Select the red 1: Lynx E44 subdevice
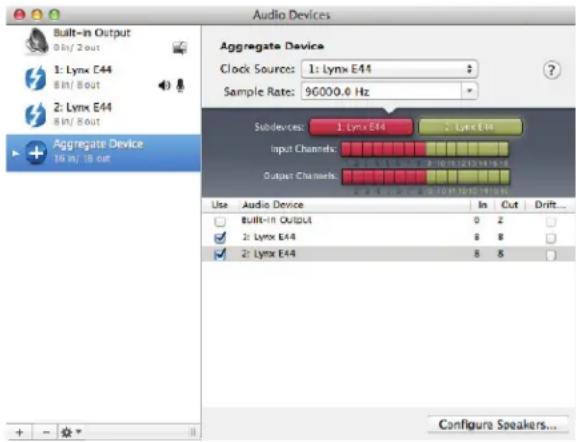This screenshot has width=576, height=442. click(x=361, y=127)
